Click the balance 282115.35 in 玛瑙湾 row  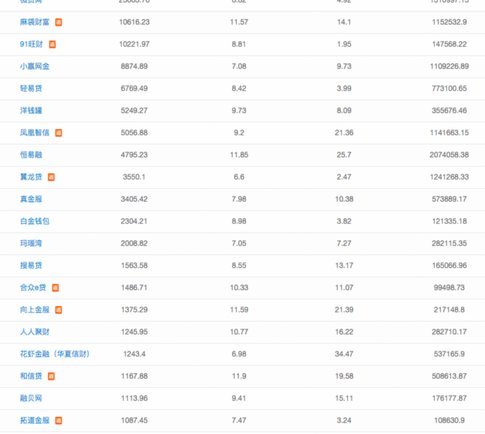tap(449, 243)
